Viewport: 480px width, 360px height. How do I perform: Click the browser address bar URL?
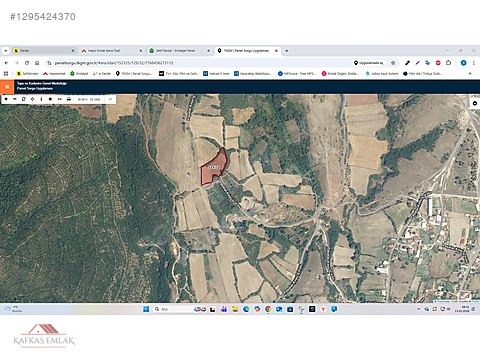[x=114, y=63]
